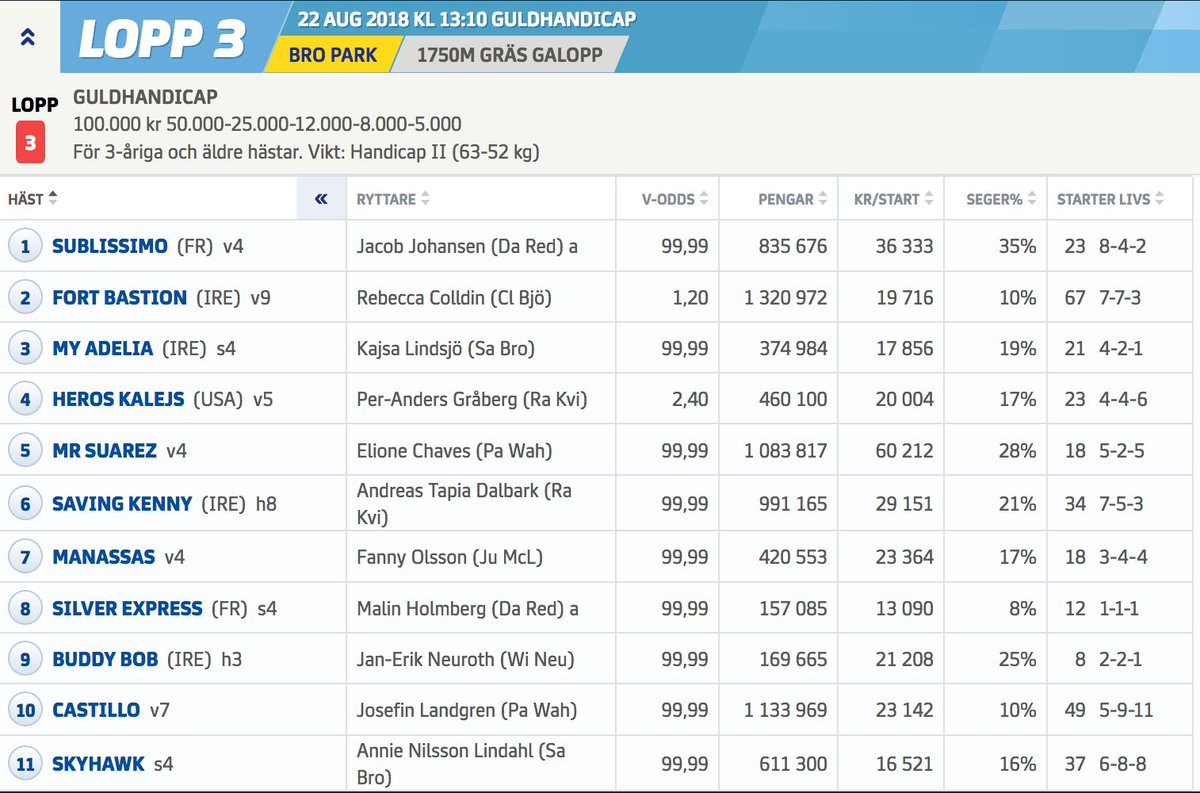Select horse number 2 badge
This screenshot has width=1200, height=793.
coord(26,297)
